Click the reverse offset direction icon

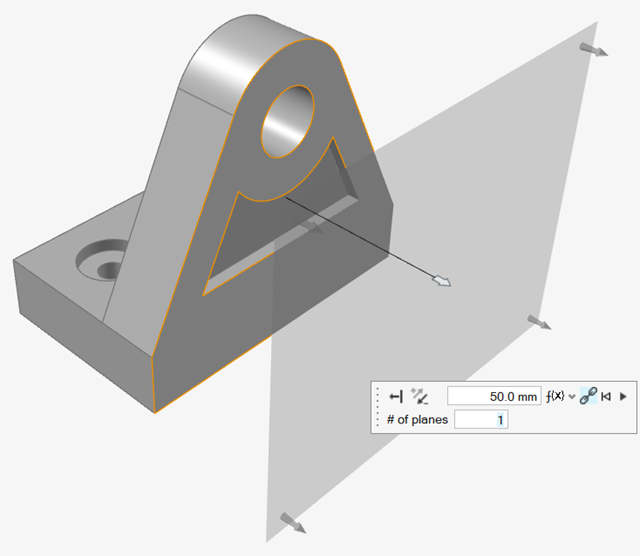420,396
